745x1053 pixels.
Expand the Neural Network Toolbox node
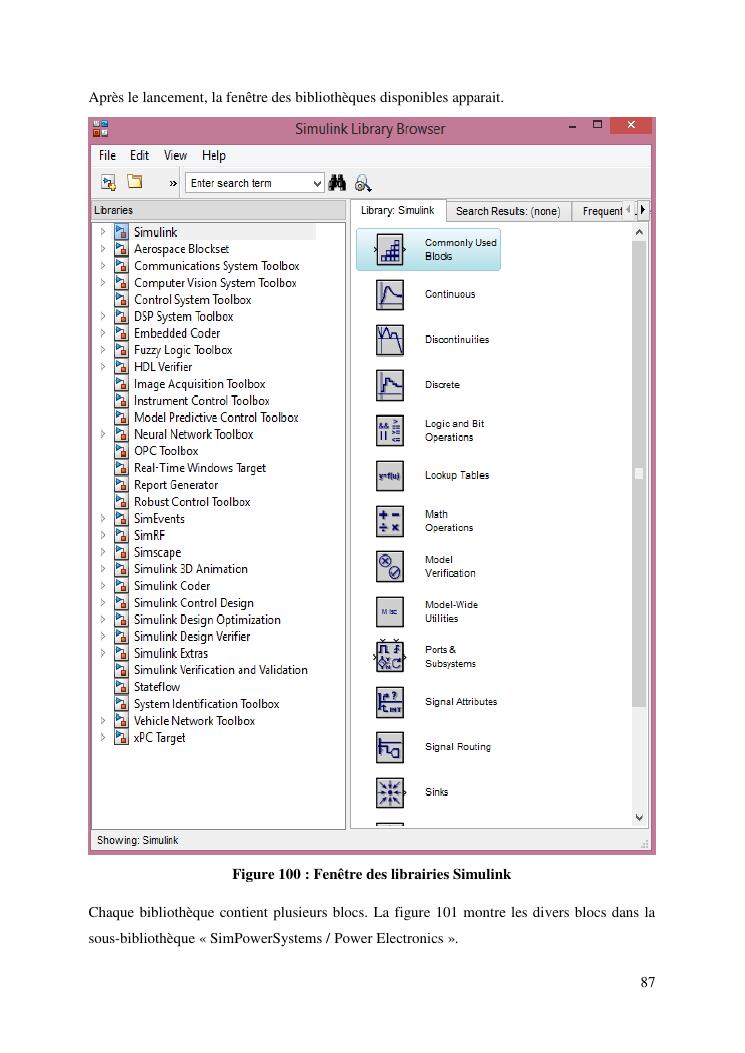point(103,435)
